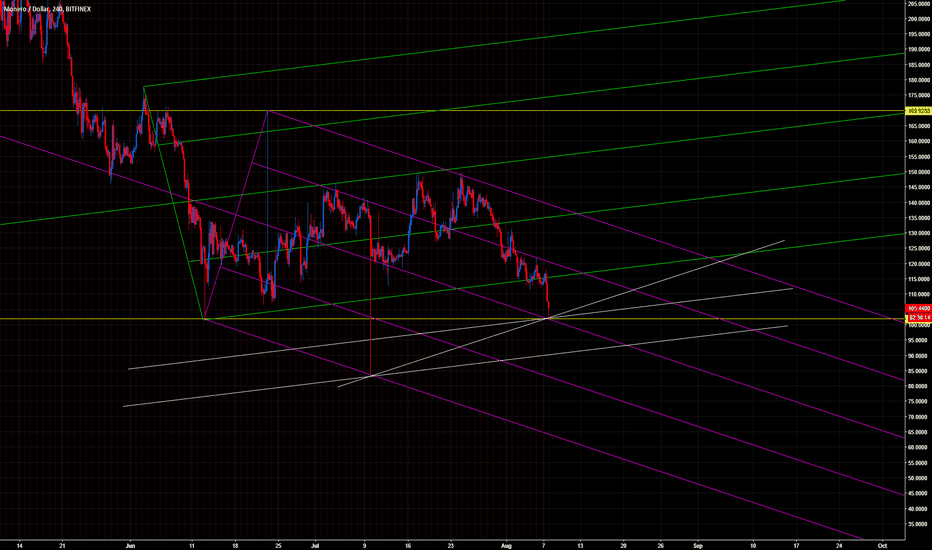
Task: Click the Jun label on time axis
Action: 131,545
